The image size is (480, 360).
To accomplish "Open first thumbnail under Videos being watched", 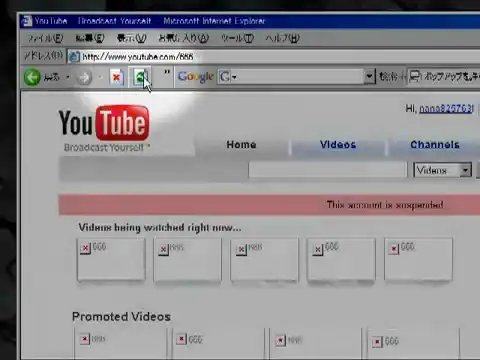I will [111, 259].
